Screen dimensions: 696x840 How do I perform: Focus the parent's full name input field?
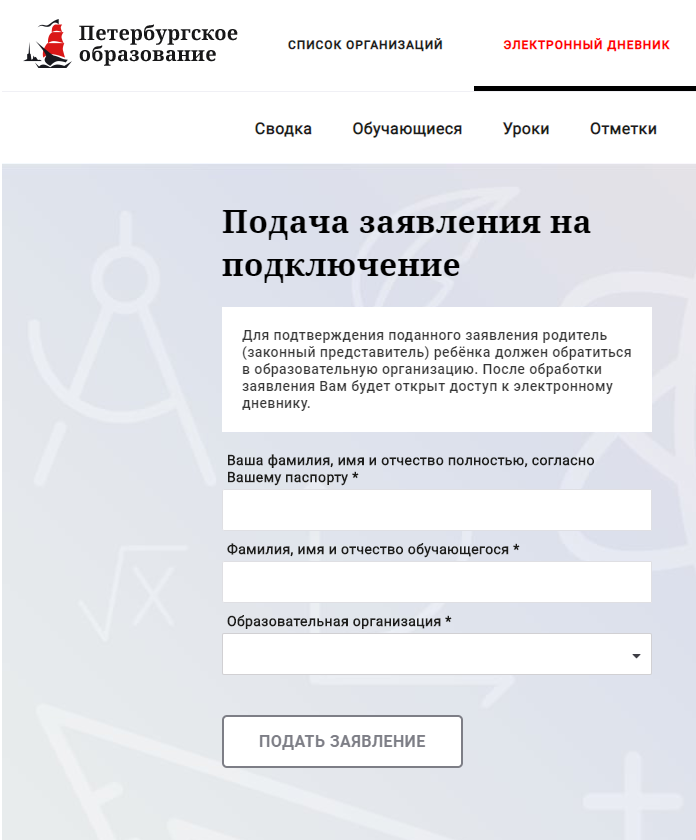(436, 510)
